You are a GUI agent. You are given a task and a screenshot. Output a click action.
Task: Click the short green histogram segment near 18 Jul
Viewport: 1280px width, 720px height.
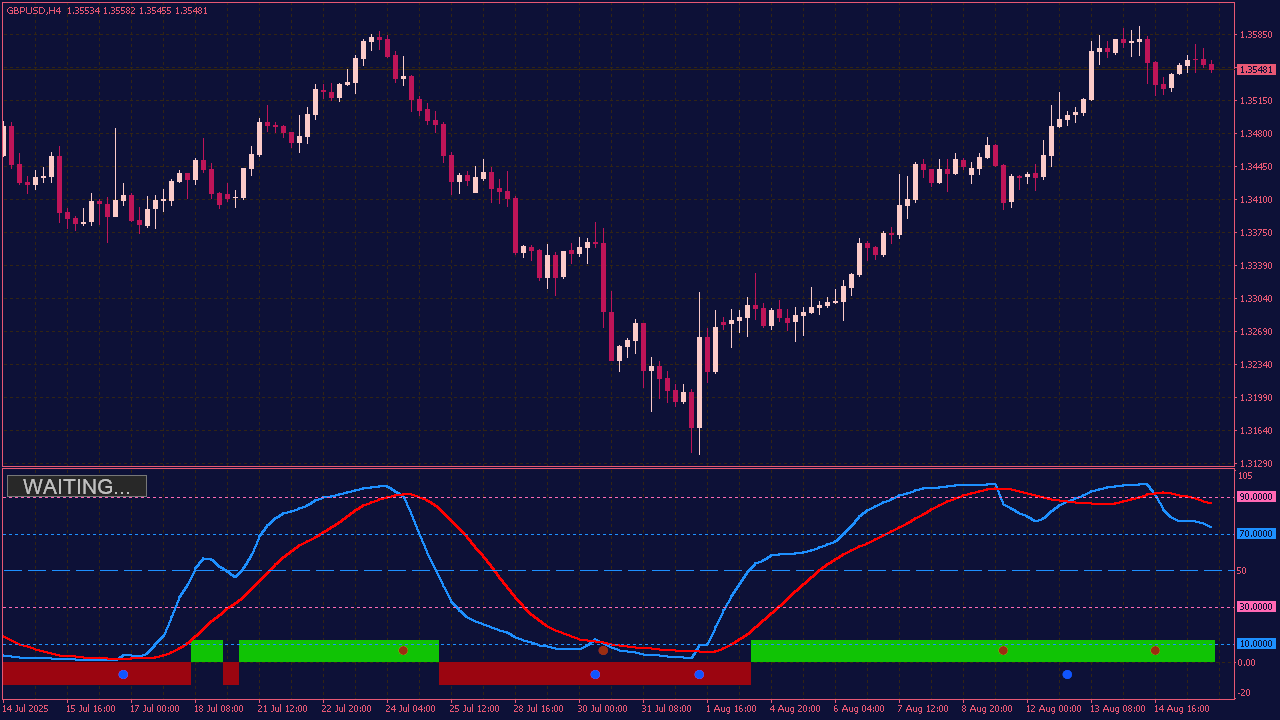(x=207, y=651)
